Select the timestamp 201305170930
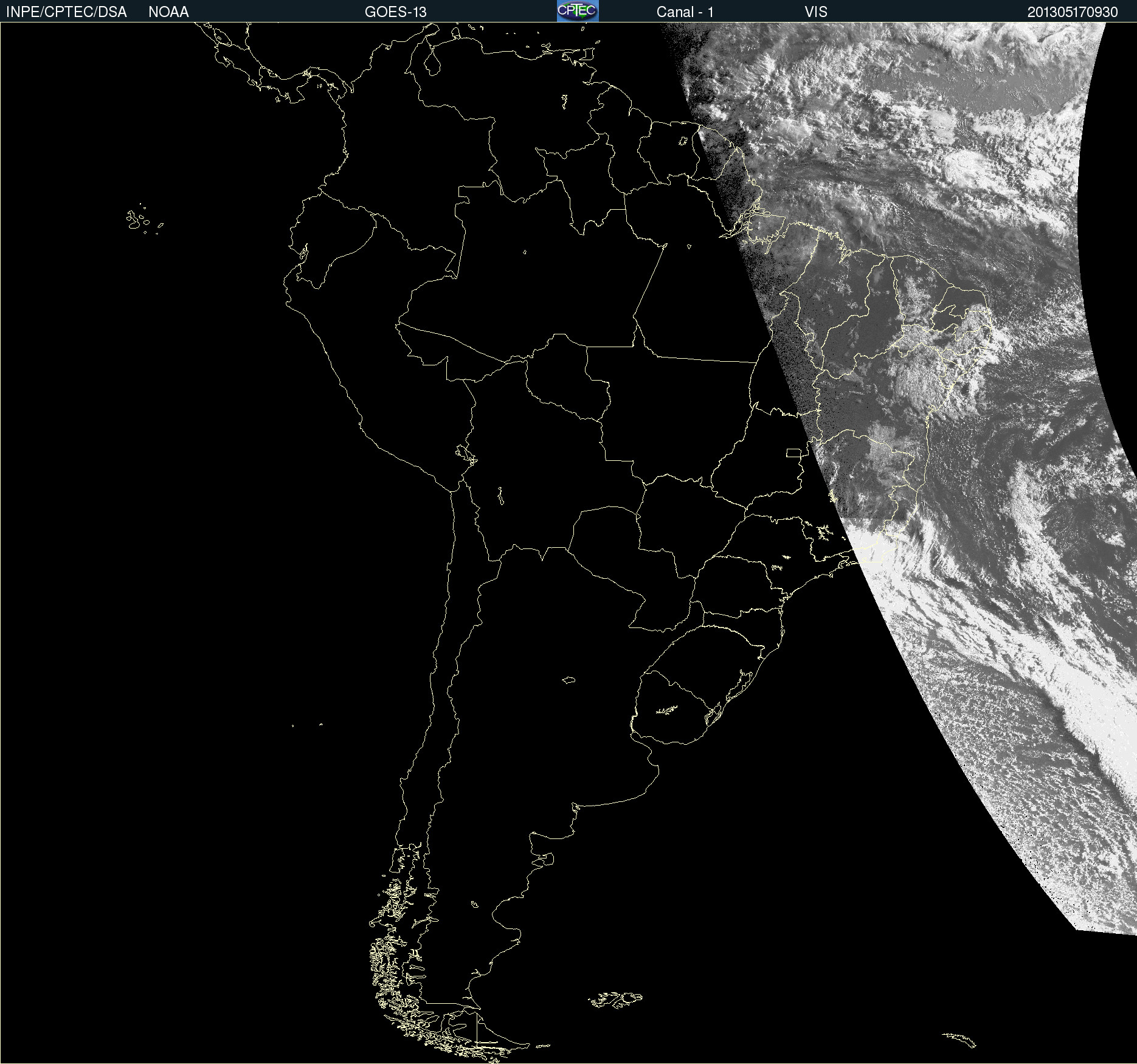 pos(1073,12)
